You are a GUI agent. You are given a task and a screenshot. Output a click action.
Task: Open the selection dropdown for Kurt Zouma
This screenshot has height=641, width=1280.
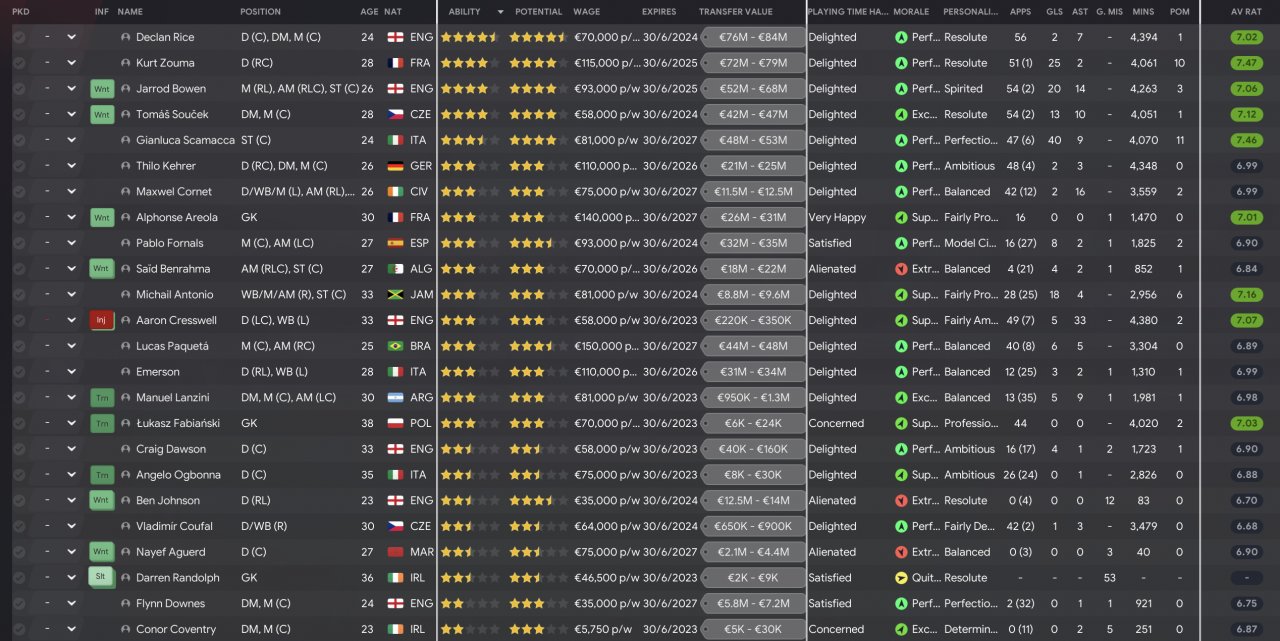coord(71,63)
